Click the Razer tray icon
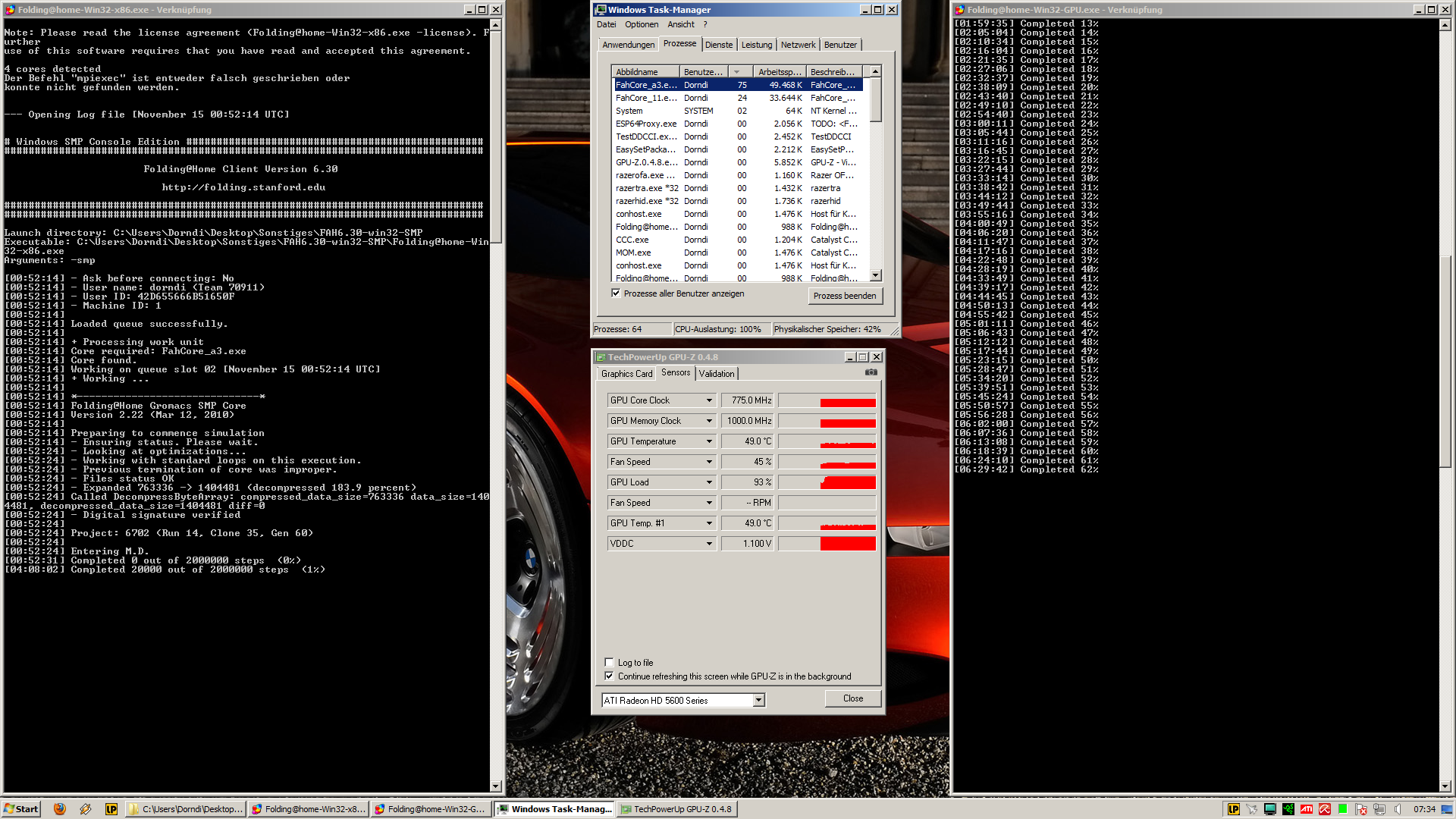This screenshot has width=1456, height=819. coord(1288,809)
